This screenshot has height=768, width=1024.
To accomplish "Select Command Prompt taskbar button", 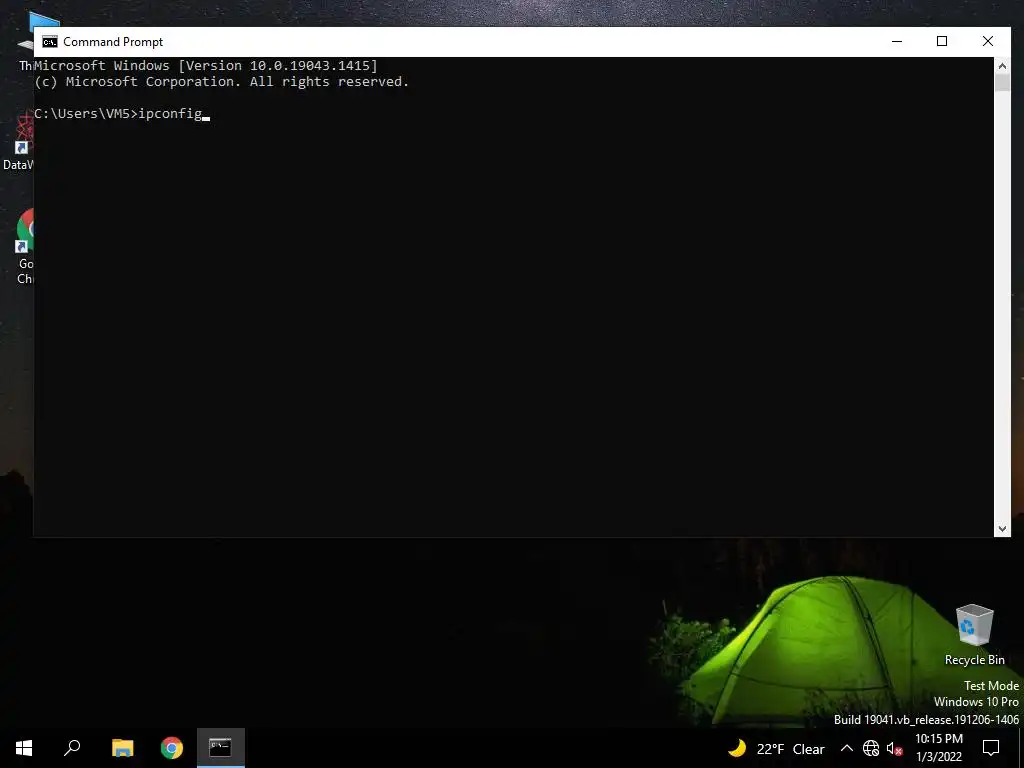I will 221,748.
